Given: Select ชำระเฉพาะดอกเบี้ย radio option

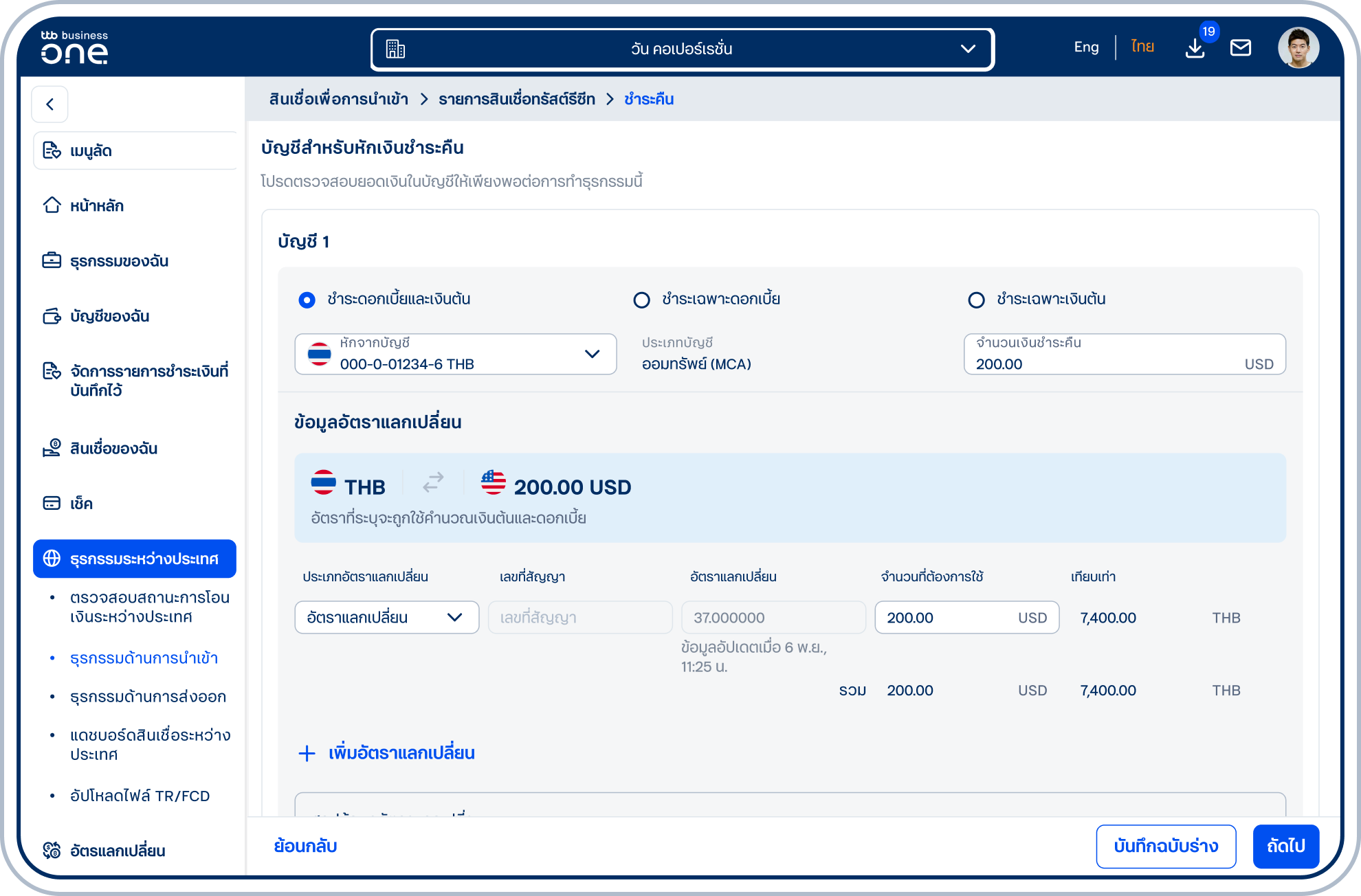Looking at the screenshot, I should 641,300.
